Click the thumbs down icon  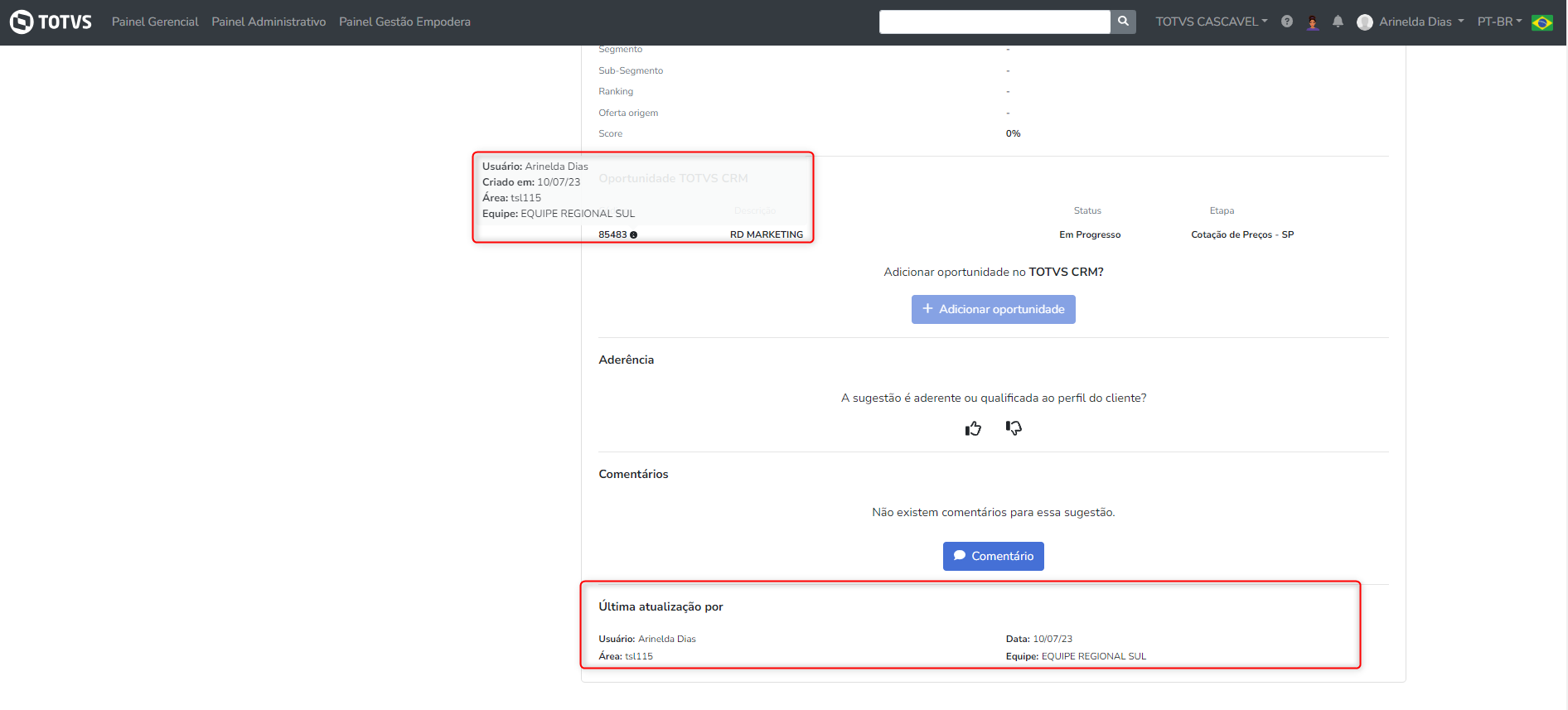pyautogui.click(x=1014, y=427)
